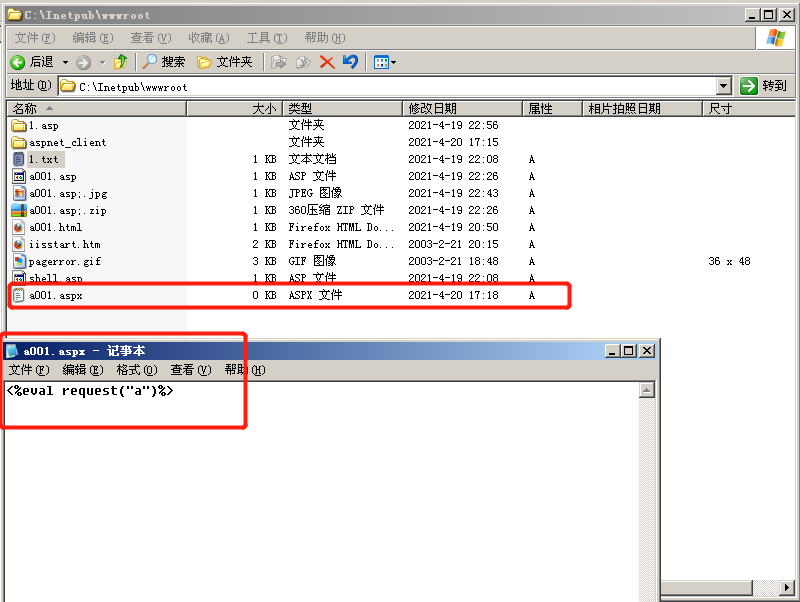Open the Views dropdown button
This screenshot has width=800, height=602.
point(385,62)
